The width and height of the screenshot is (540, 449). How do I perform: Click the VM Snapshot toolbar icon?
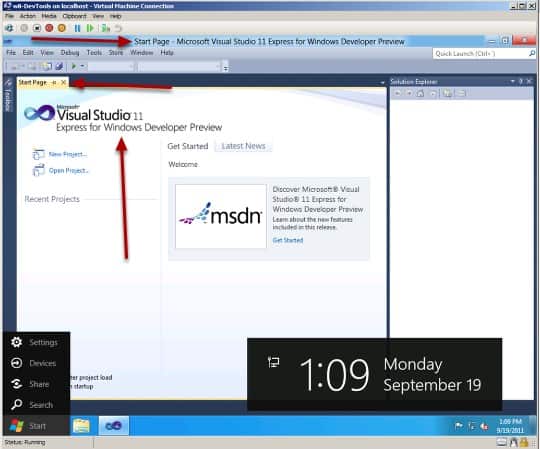click(x=105, y=28)
